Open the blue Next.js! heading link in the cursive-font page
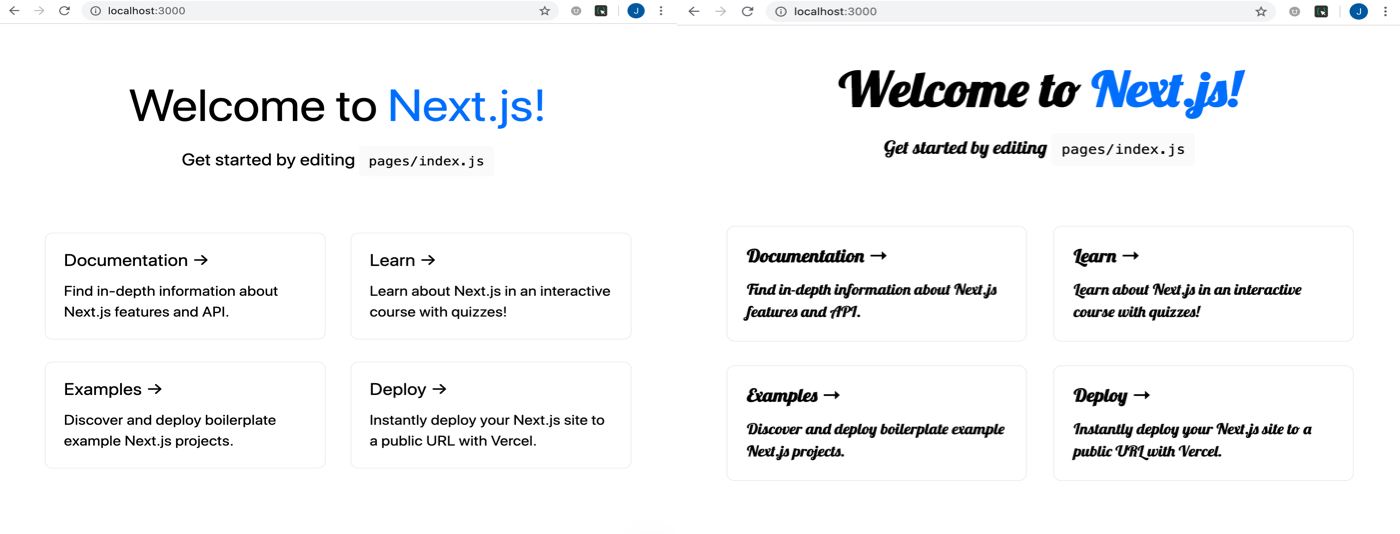1400x534 pixels. tap(1167, 90)
